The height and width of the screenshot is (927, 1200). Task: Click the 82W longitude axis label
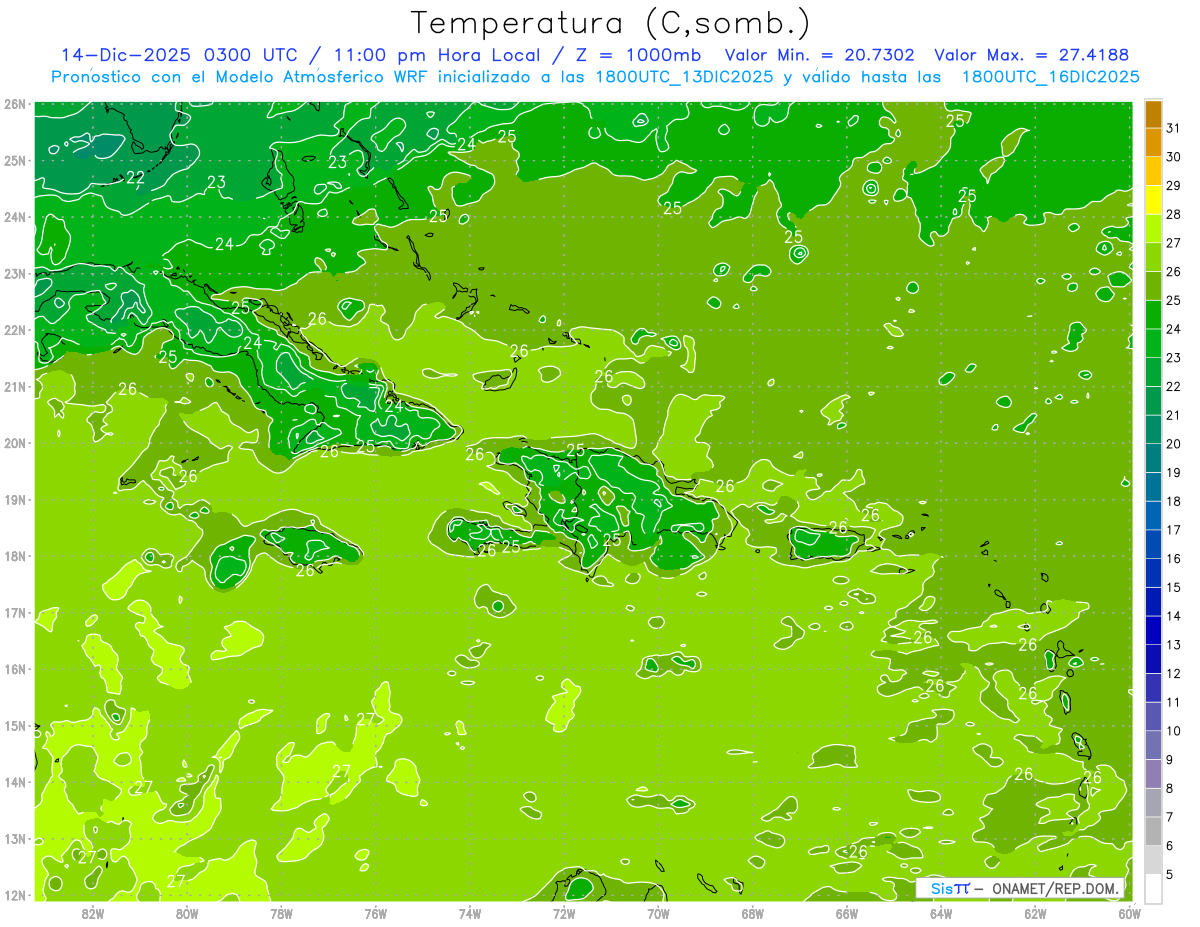[x=93, y=914]
